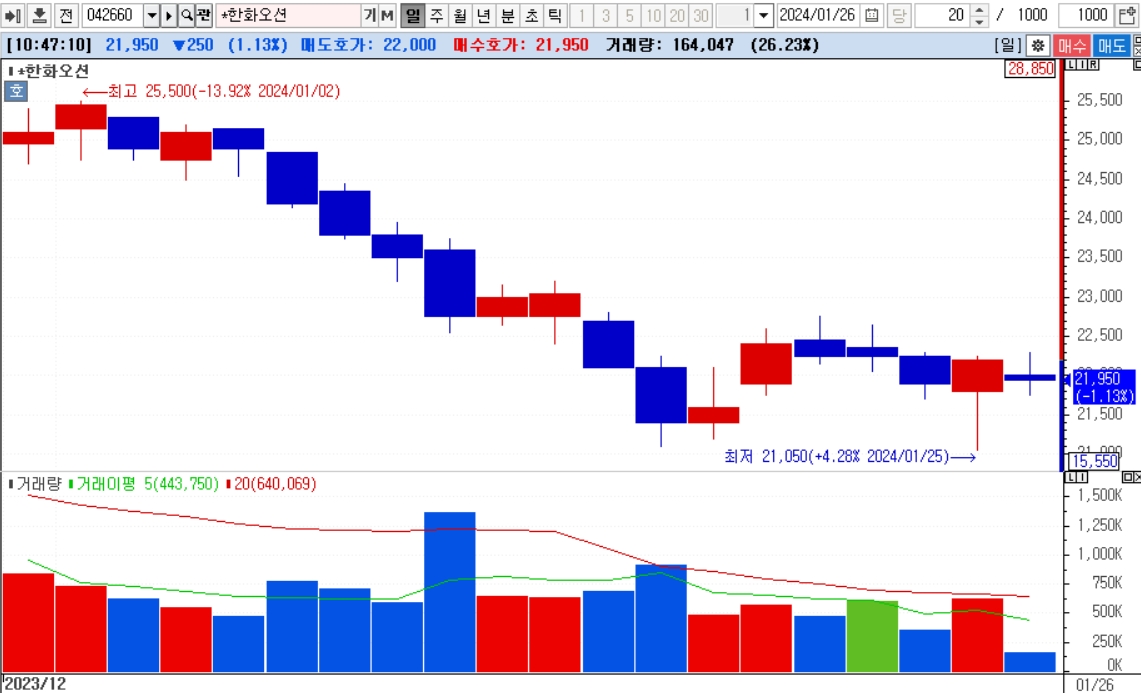Click the 2023/12 date axis label
Viewport: 1141px width, 693px height.
click(x=35, y=684)
